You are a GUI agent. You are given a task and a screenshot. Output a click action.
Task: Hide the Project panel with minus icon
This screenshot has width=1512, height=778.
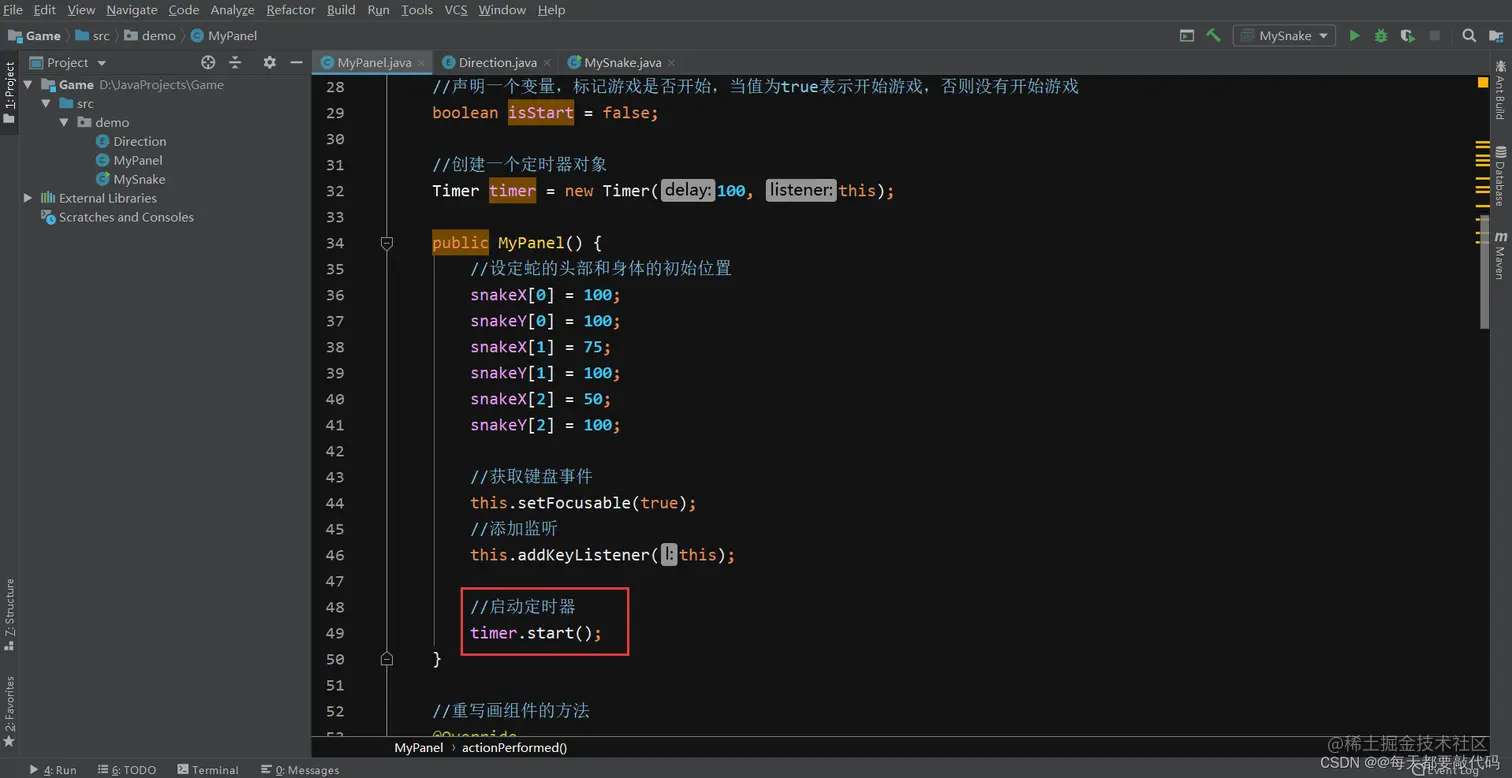pyautogui.click(x=296, y=62)
